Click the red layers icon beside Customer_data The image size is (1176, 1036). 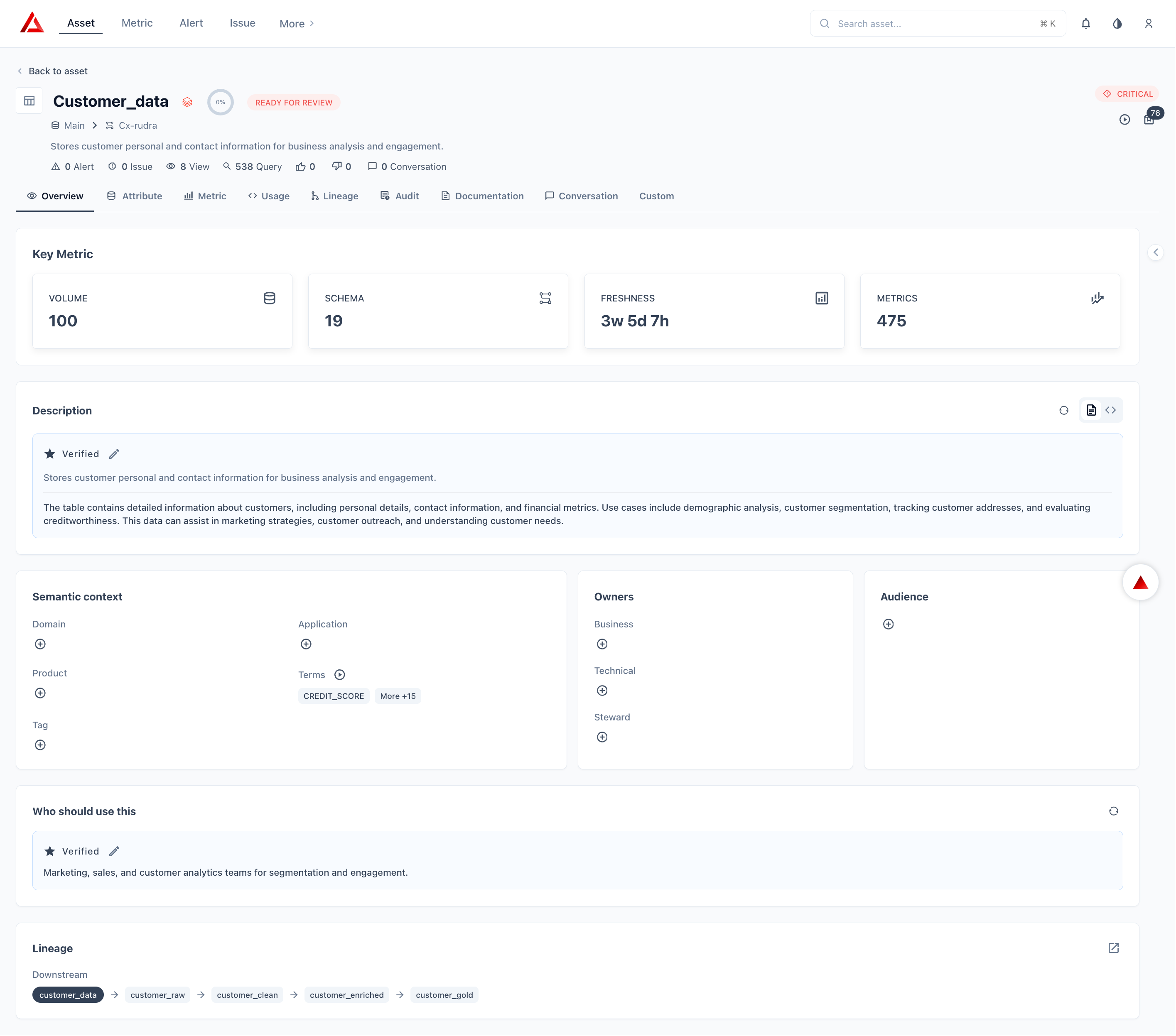click(x=188, y=103)
